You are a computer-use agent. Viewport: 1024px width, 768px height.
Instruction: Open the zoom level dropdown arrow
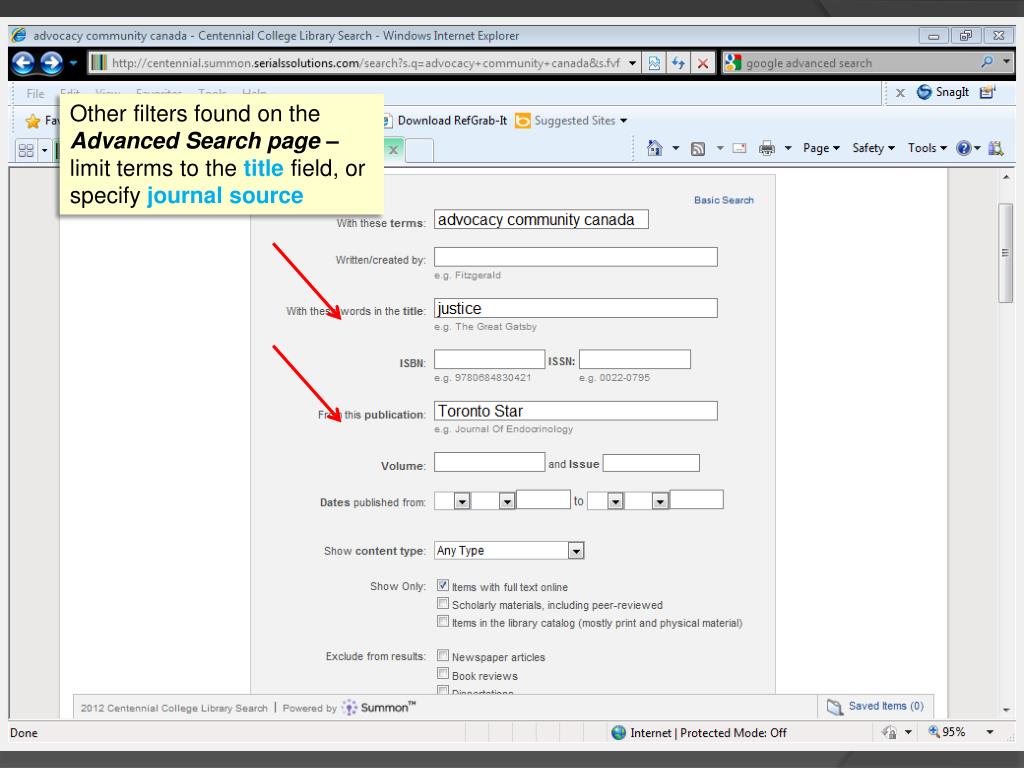[x=990, y=732]
